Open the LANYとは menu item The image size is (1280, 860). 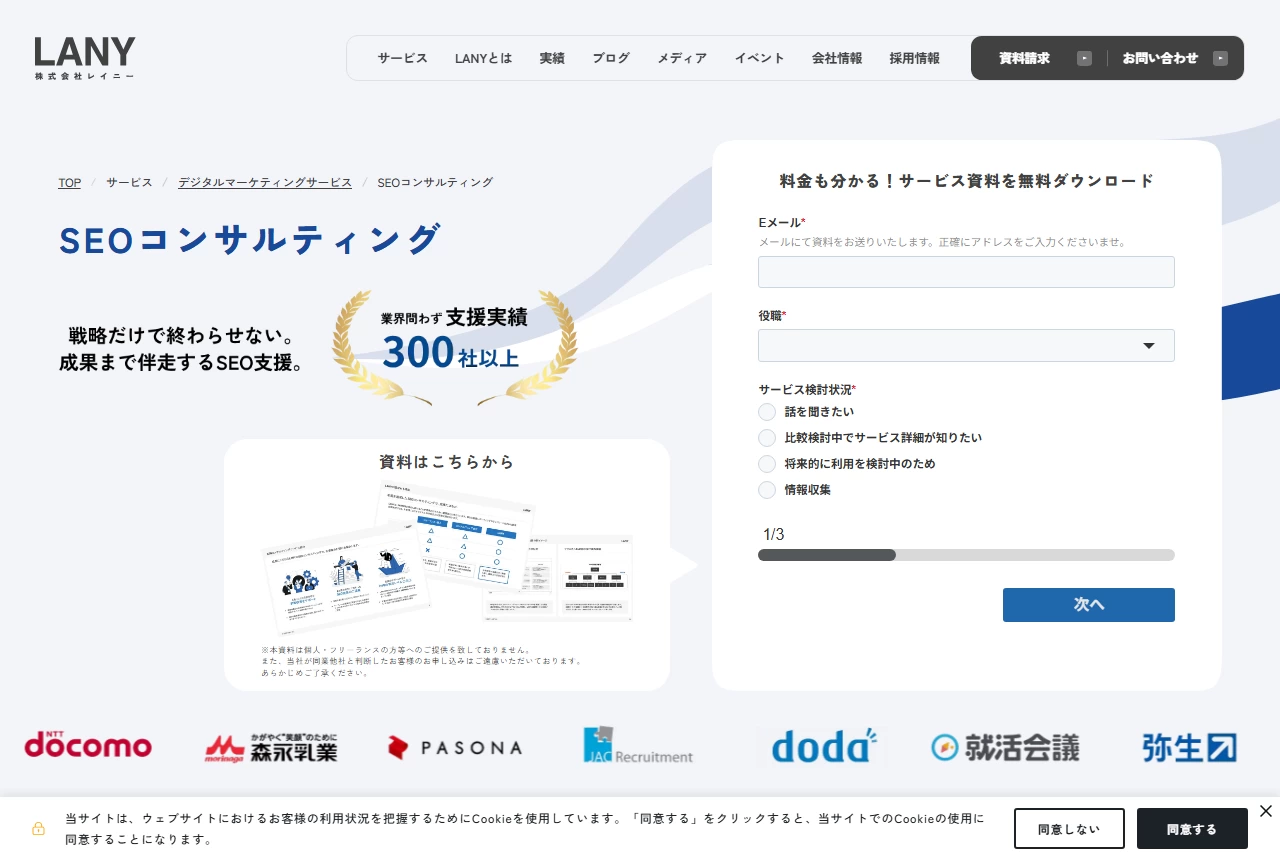point(483,58)
